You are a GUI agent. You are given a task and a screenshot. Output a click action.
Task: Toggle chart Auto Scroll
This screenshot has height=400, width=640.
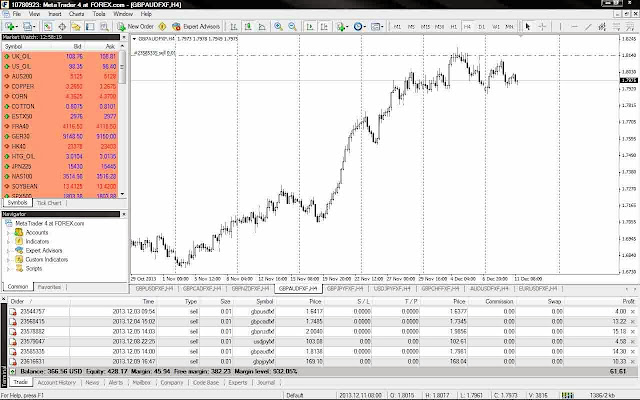pyautogui.click(x=310, y=27)
